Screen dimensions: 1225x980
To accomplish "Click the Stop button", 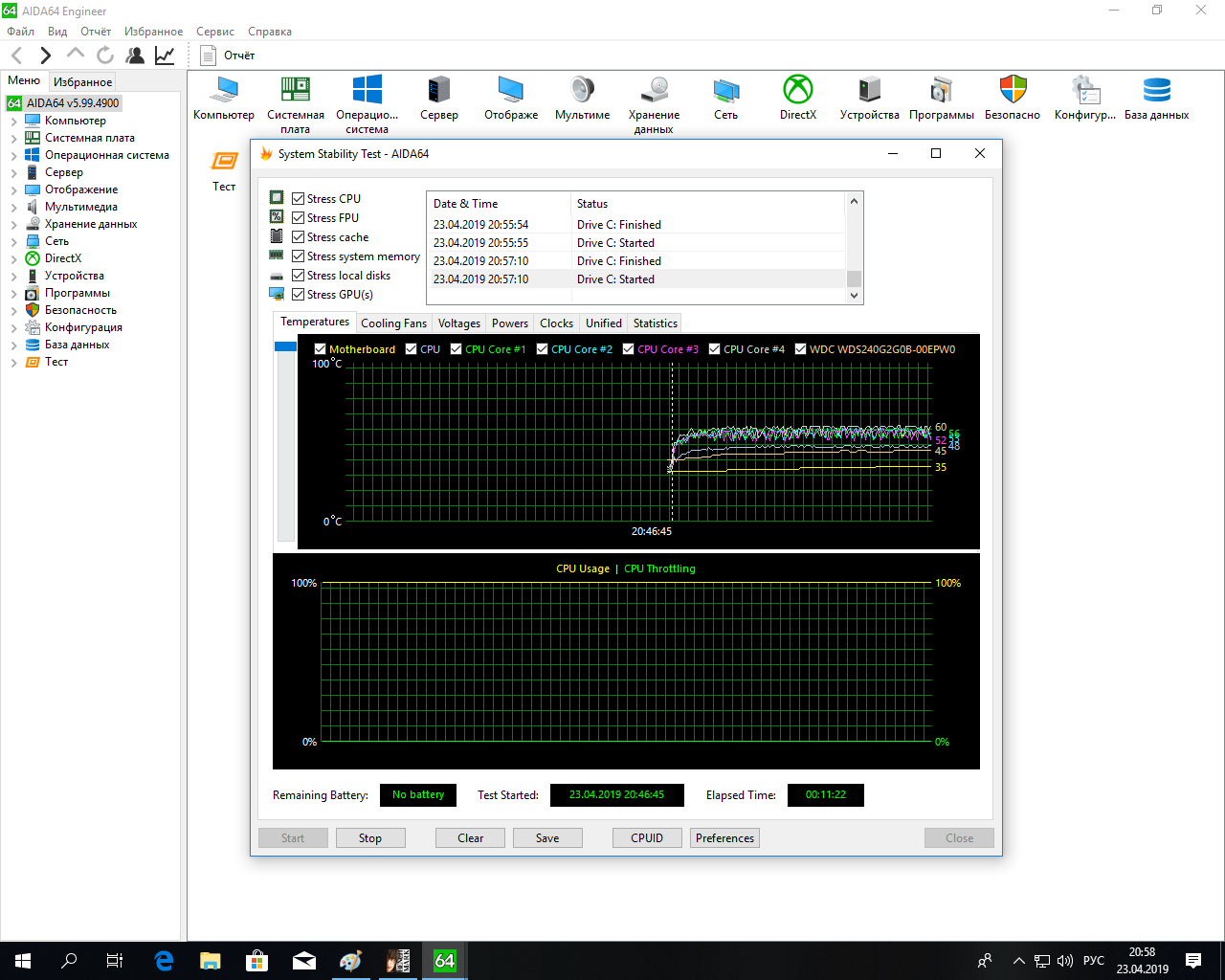I will coord(370,838).
